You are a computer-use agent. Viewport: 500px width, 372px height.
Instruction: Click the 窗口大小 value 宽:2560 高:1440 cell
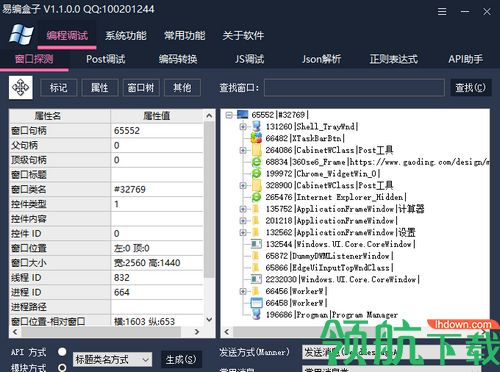(x=157, y=263)
